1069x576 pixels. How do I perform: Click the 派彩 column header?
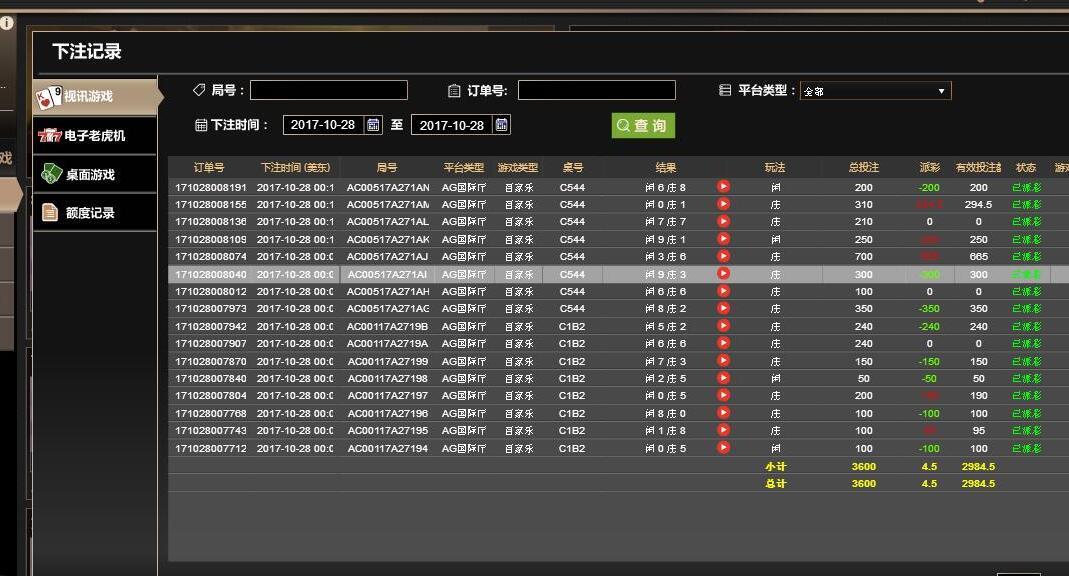click(x=929, y=168)
